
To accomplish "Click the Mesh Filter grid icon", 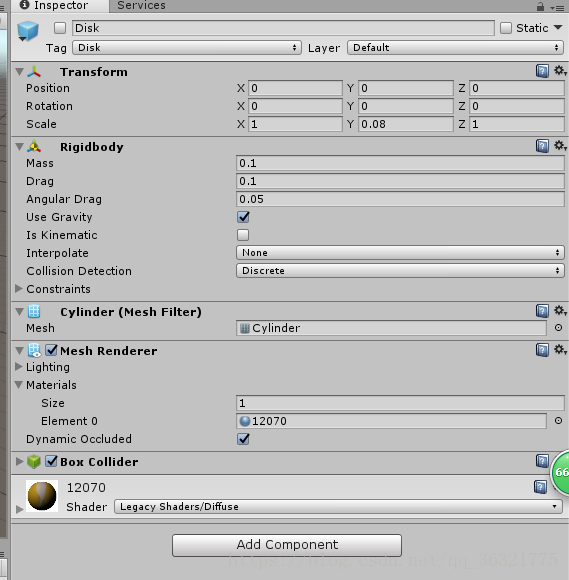I will (34, 311).
